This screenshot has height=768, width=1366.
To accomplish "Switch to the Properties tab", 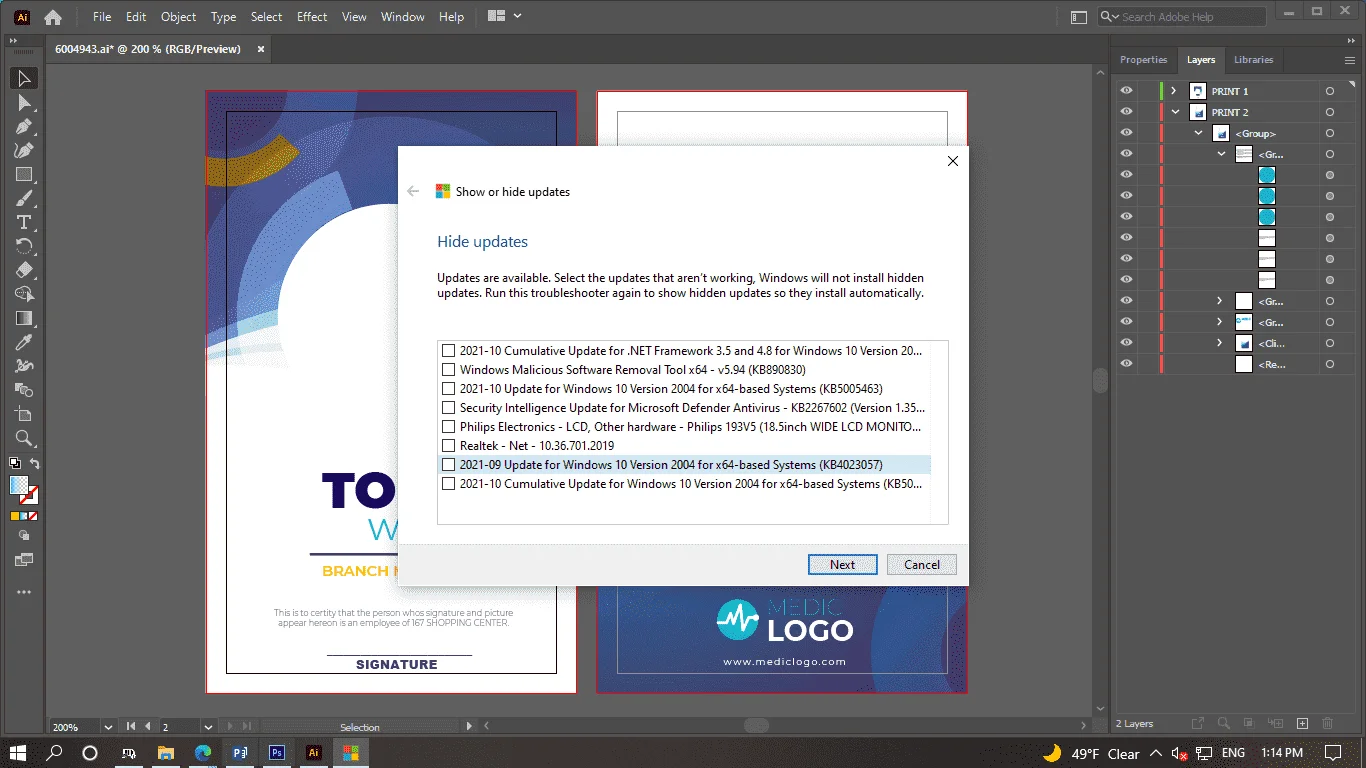I will 1143,60.
